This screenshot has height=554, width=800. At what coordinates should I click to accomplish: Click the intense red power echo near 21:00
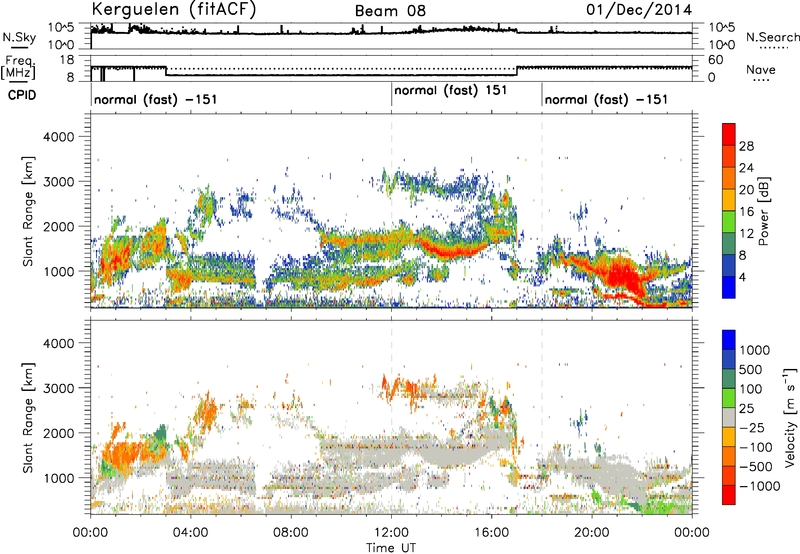623,276
